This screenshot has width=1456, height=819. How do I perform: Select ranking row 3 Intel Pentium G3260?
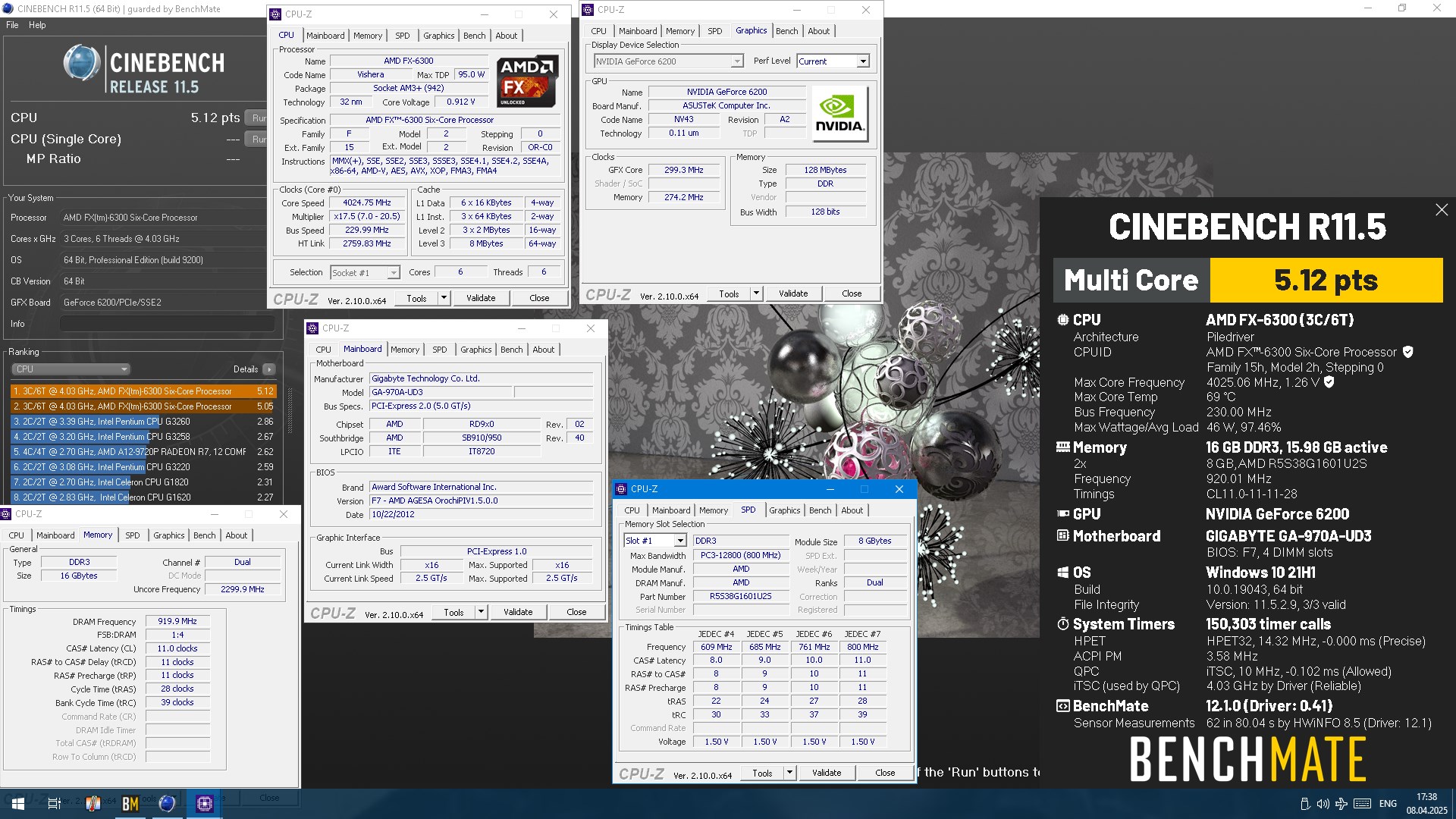point(143,422)
